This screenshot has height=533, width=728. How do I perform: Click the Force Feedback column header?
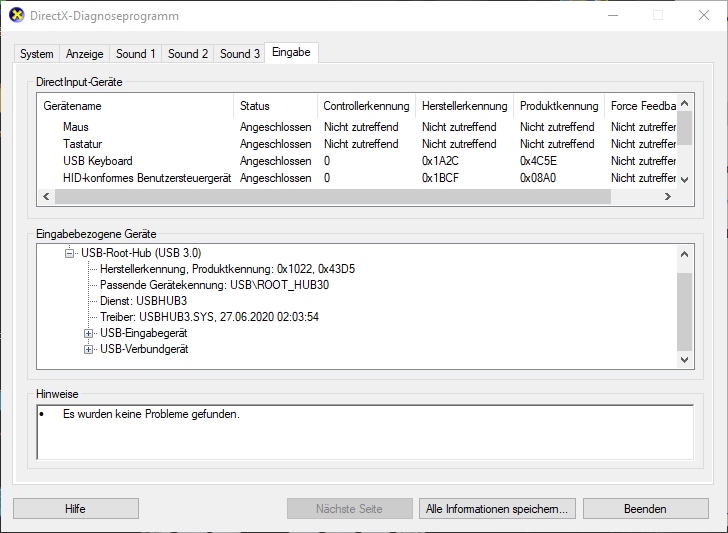click(641, 106)
